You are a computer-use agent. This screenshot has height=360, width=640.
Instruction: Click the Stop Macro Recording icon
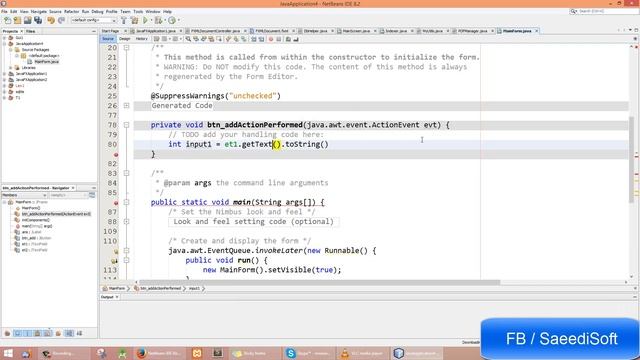pos(279,39)
